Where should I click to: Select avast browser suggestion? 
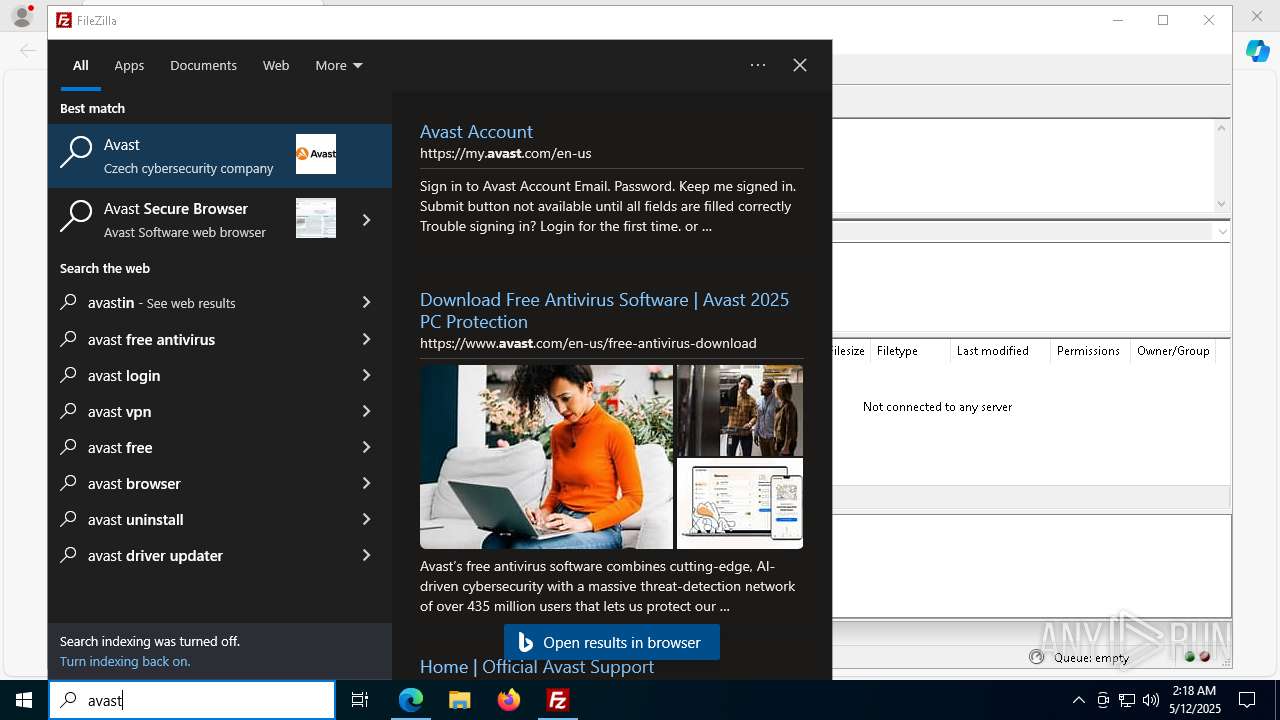(220, 483)
